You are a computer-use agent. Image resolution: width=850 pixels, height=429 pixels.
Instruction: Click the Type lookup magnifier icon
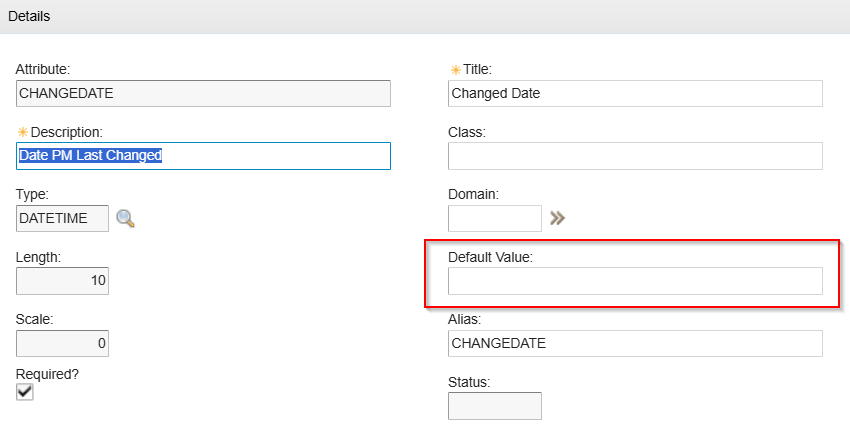(125, 218)
